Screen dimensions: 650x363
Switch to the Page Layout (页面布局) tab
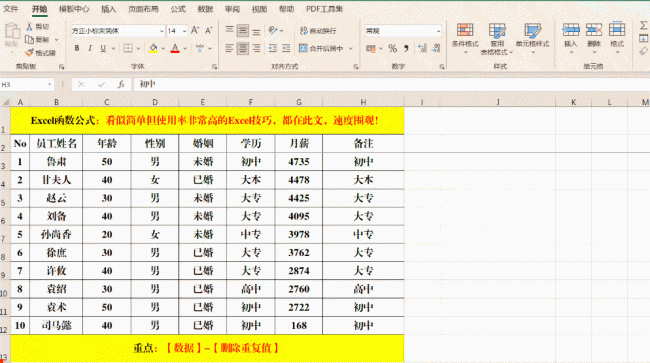coord(143,9)
